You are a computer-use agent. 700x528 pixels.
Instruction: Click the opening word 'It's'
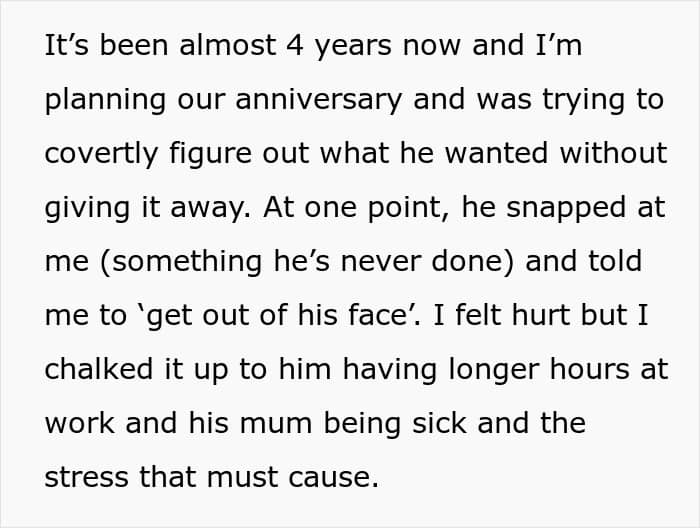click(x=67, y=46)
